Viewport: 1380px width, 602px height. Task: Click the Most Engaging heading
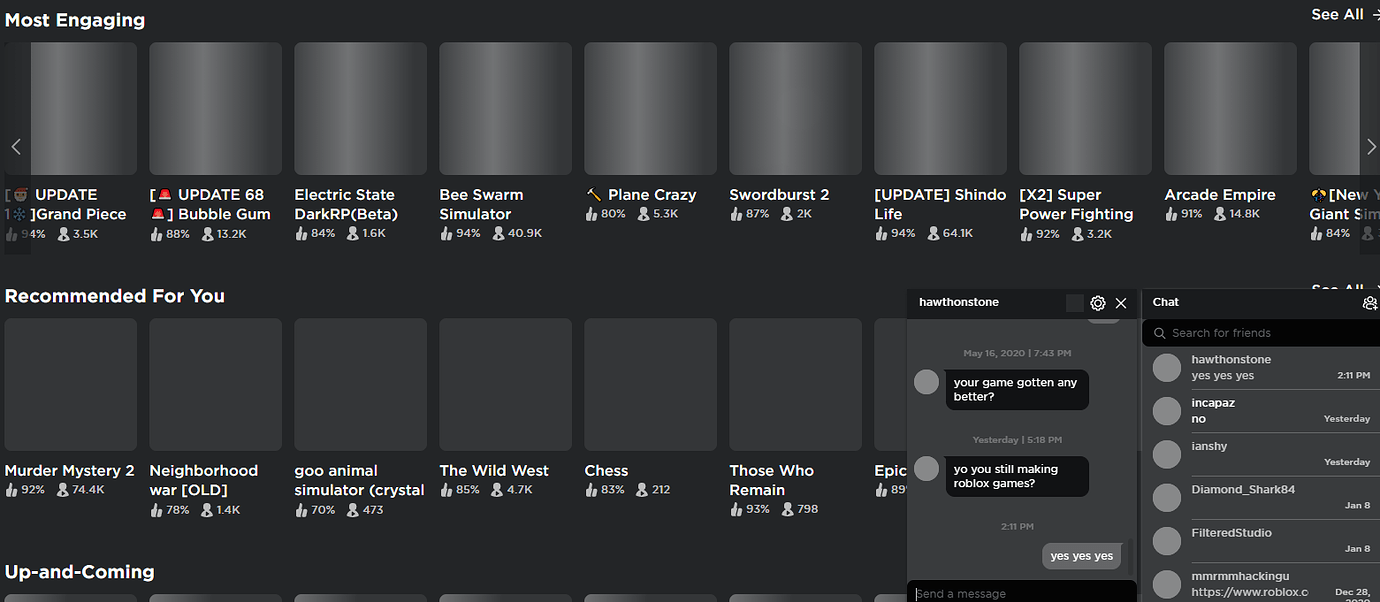pyautogui.click(x=75, y=20)
